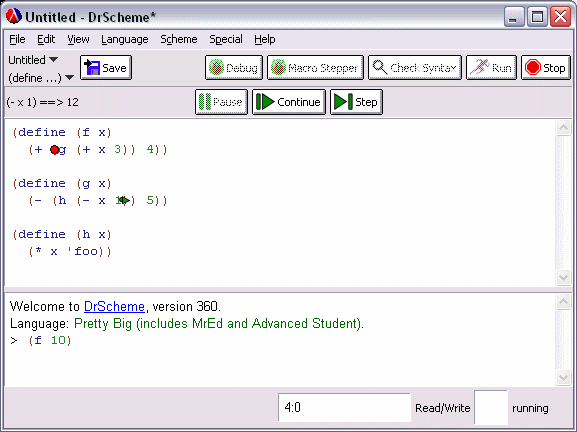Screen dimensions: 577x432
Task: Click the '(define (h x)' line
Action: tap(62, 234)
